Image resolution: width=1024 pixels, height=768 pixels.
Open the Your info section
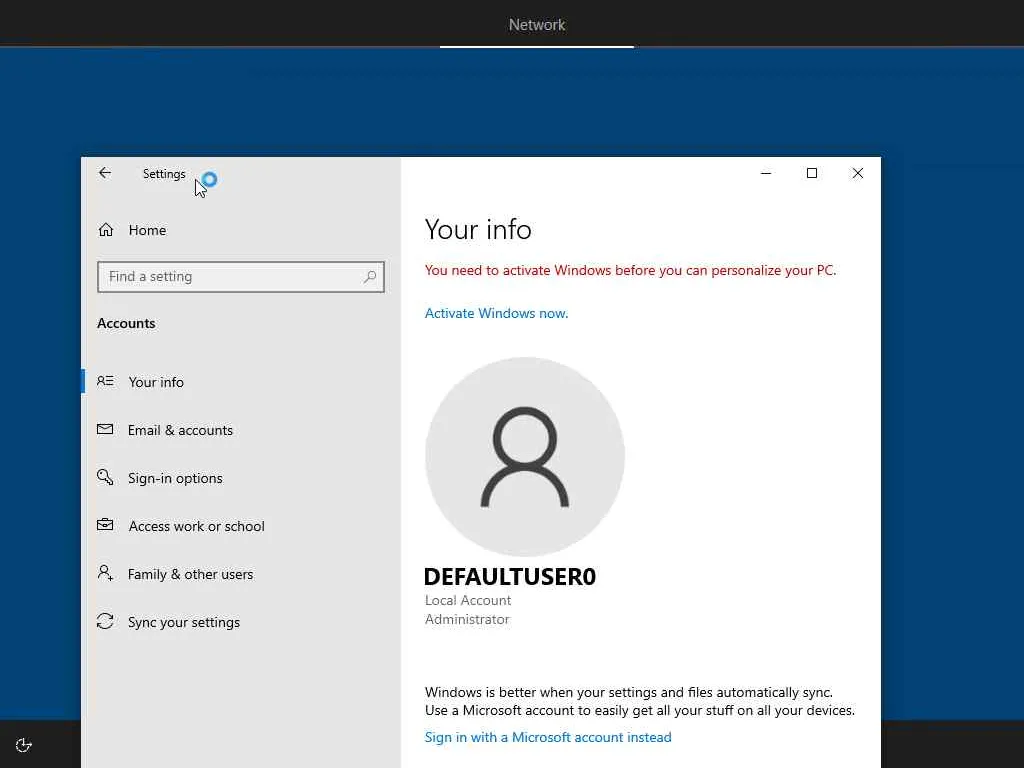[x=241, y=382]
